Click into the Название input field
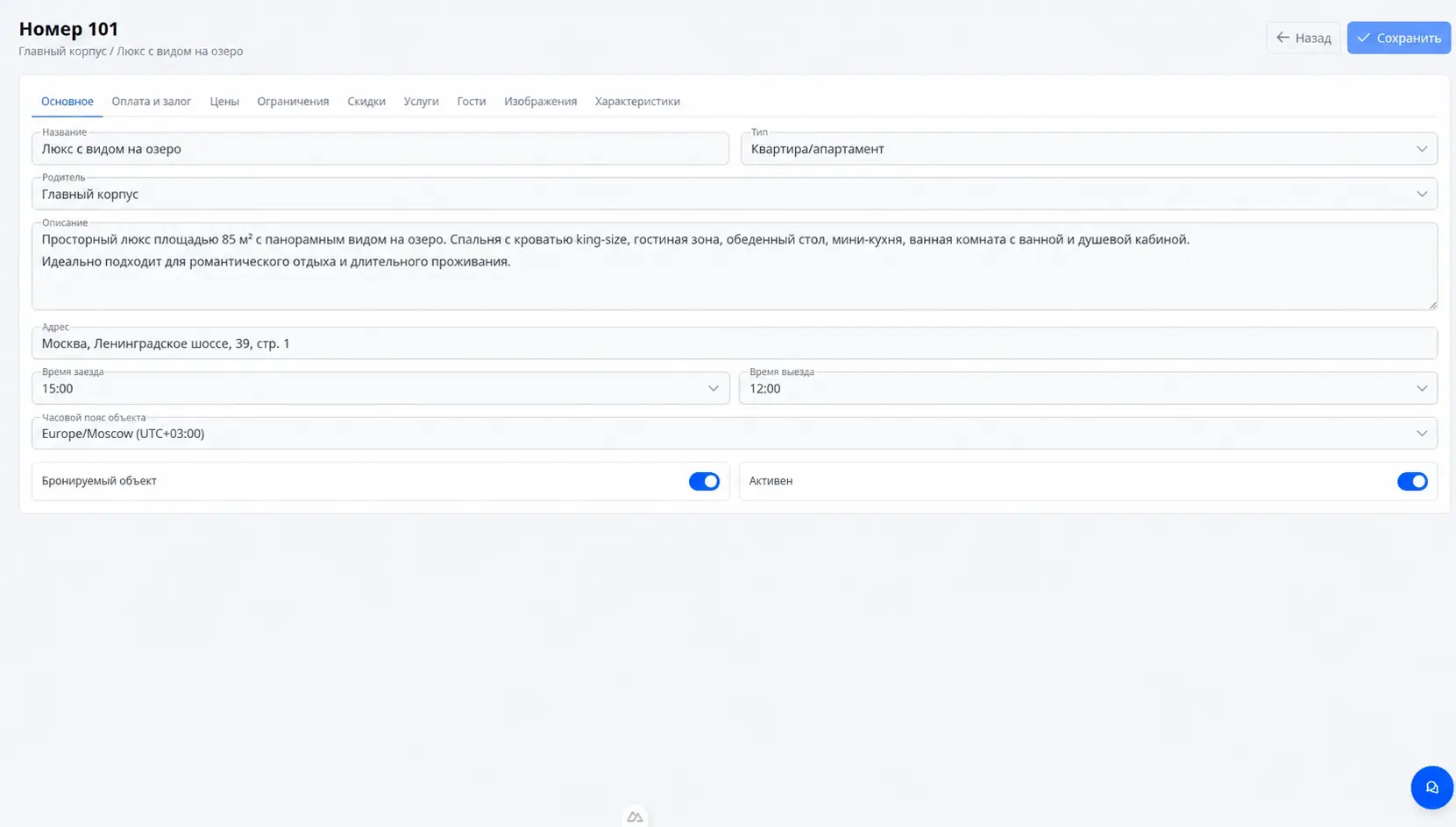1456x827 pixels. tap(380, 149)
